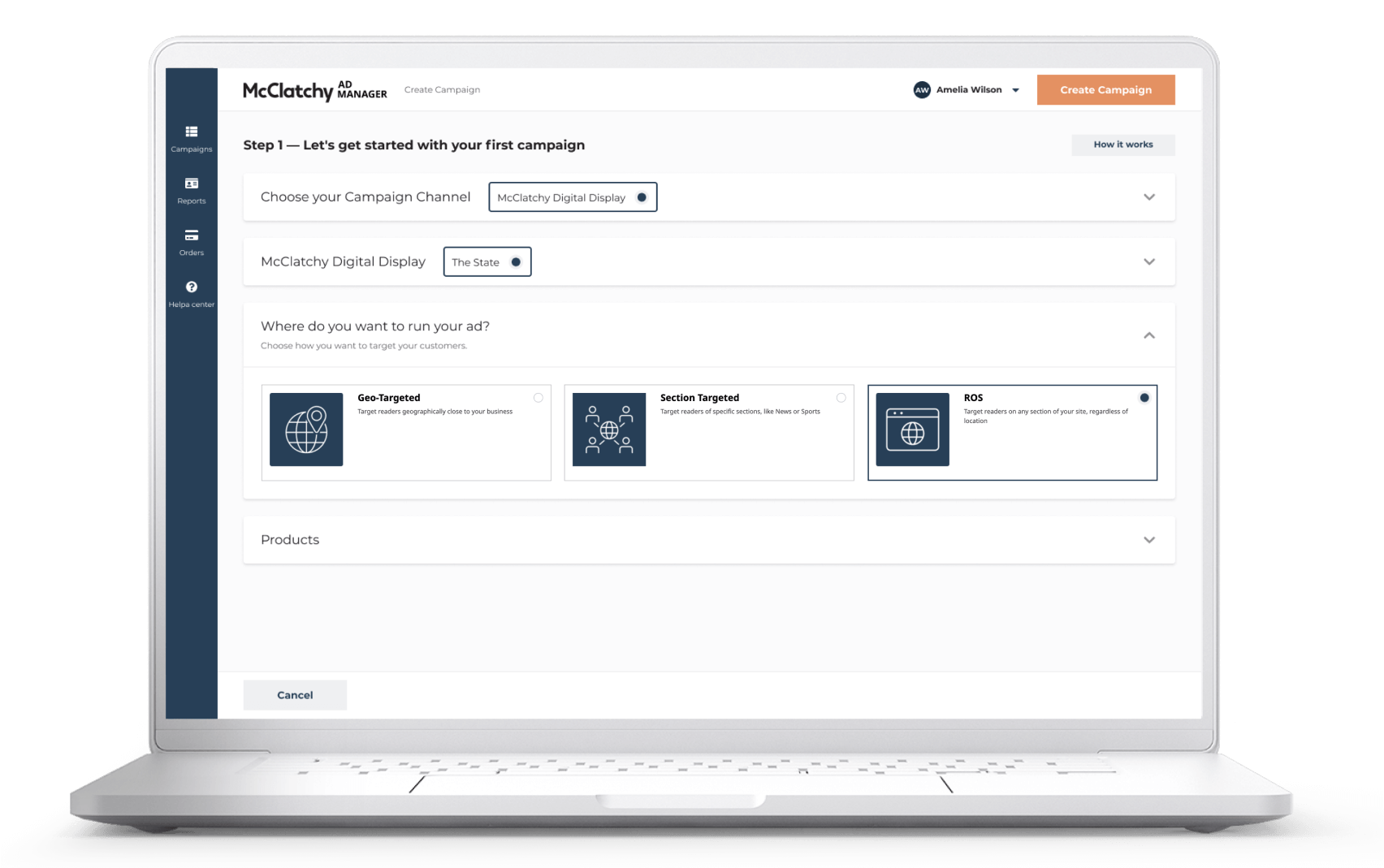
Task: Click the ROS browser globe icon
Action: (x=912, y=430)
